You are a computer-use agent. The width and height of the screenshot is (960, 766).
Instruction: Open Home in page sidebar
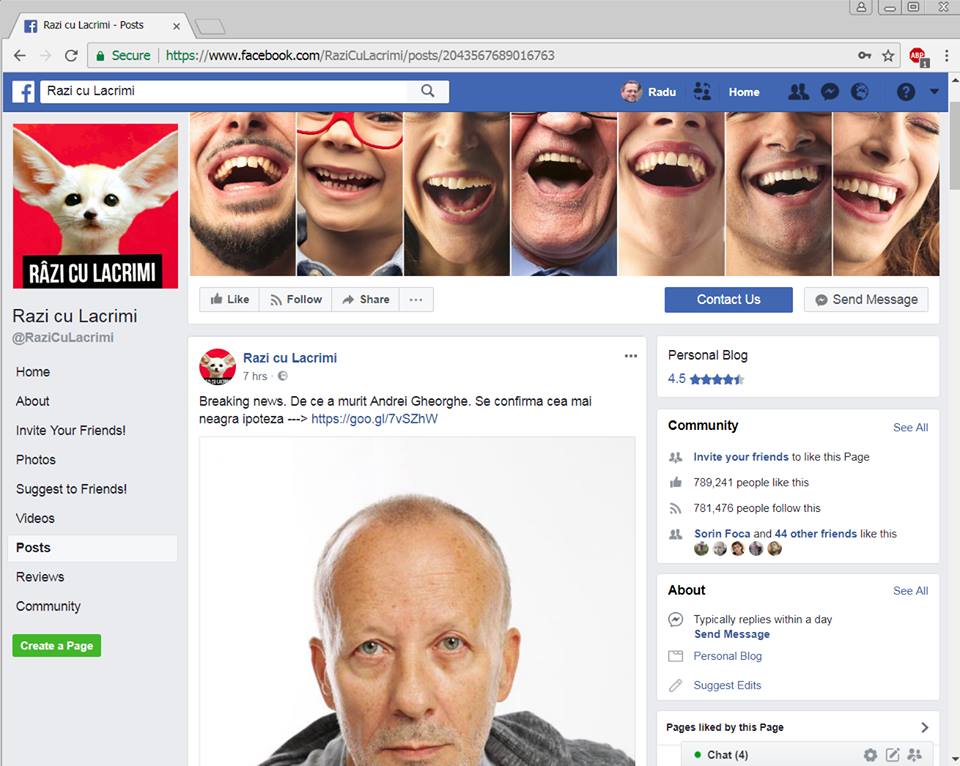click(33, 372)
